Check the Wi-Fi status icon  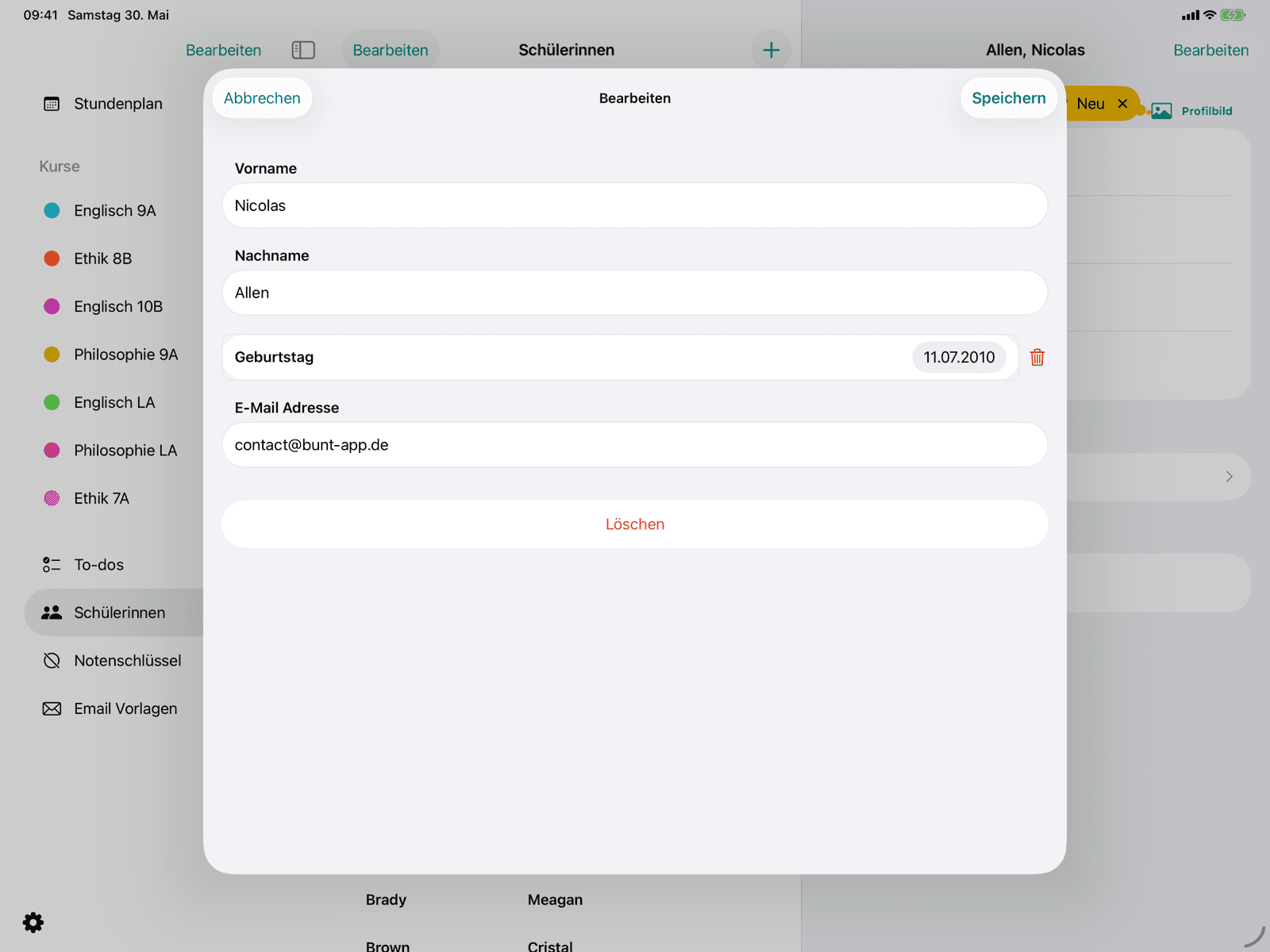[x=1210, y=15]
